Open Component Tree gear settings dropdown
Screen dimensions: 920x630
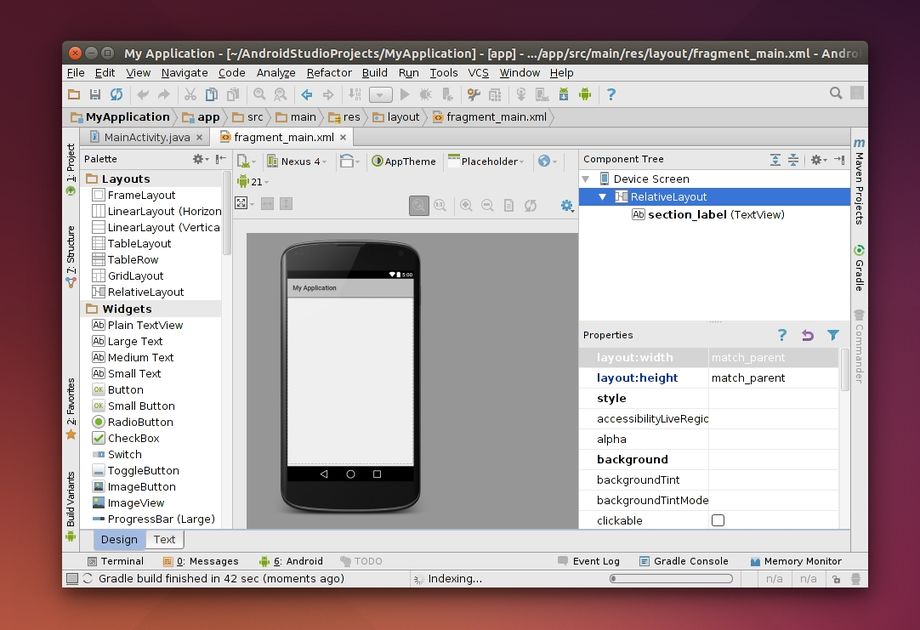pos(818,160)
